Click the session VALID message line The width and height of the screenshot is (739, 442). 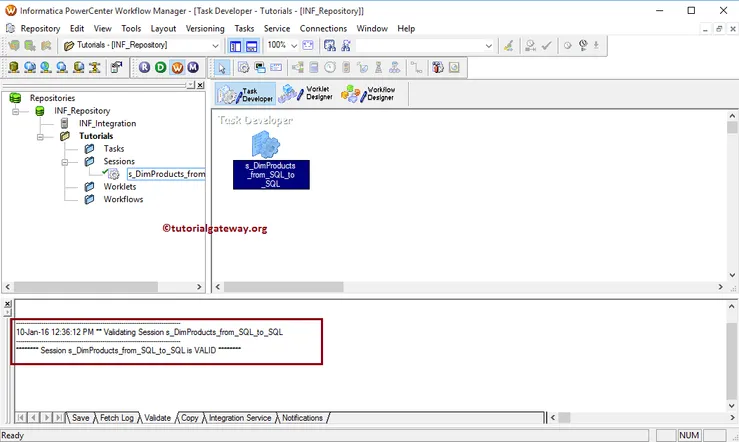coord(128,351)
